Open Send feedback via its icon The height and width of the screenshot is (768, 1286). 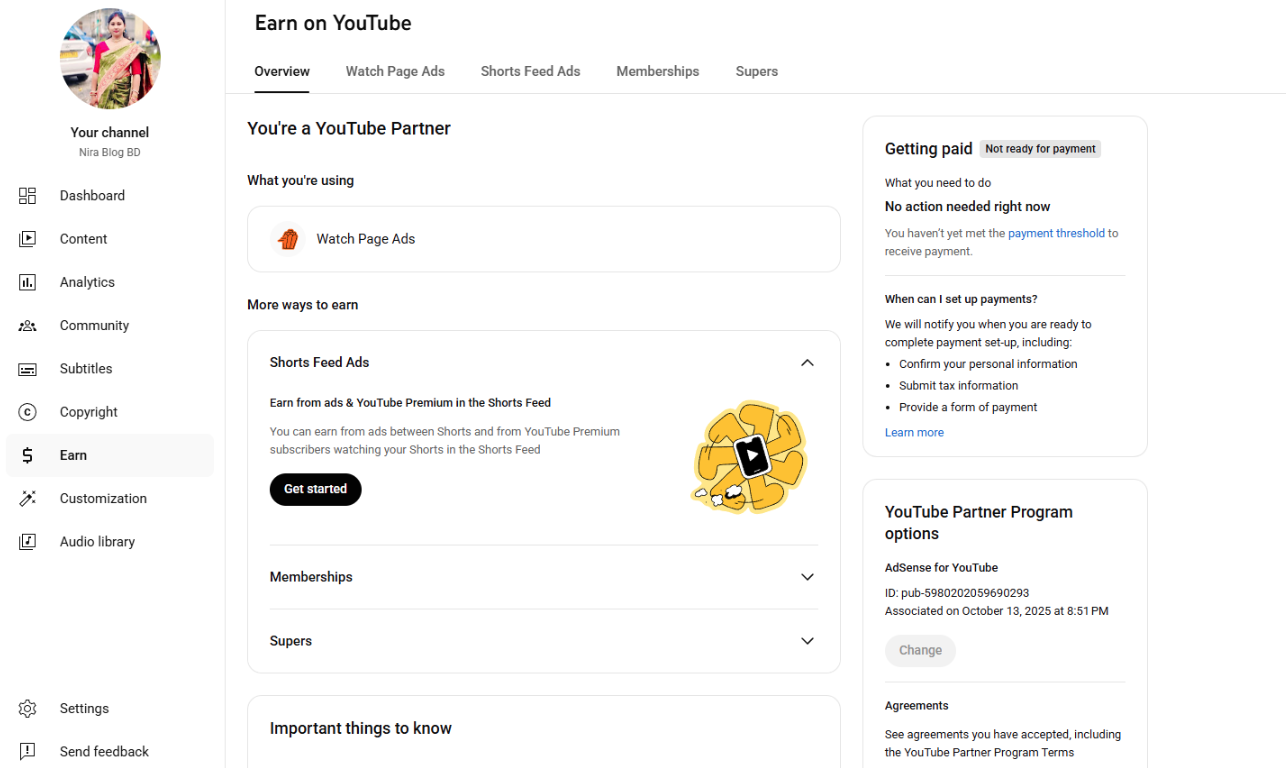(27, 751)
